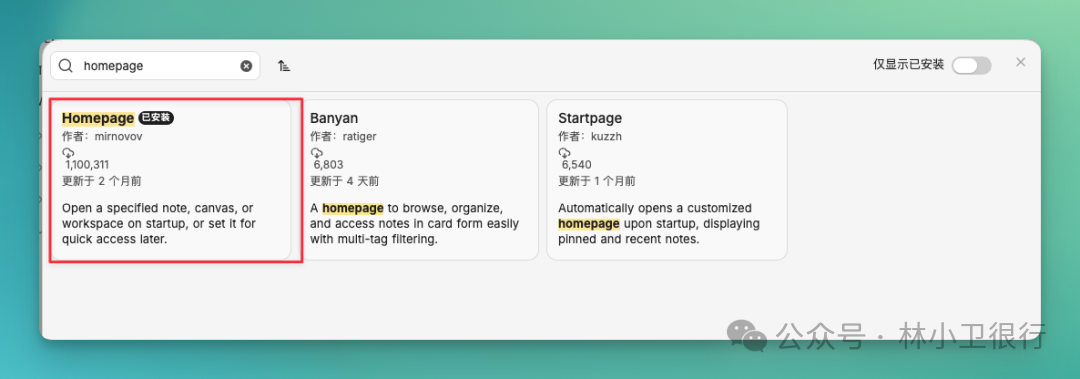Click the author name mirnovov
This screenshot has height=379, width=1080.
pos(118,136)
